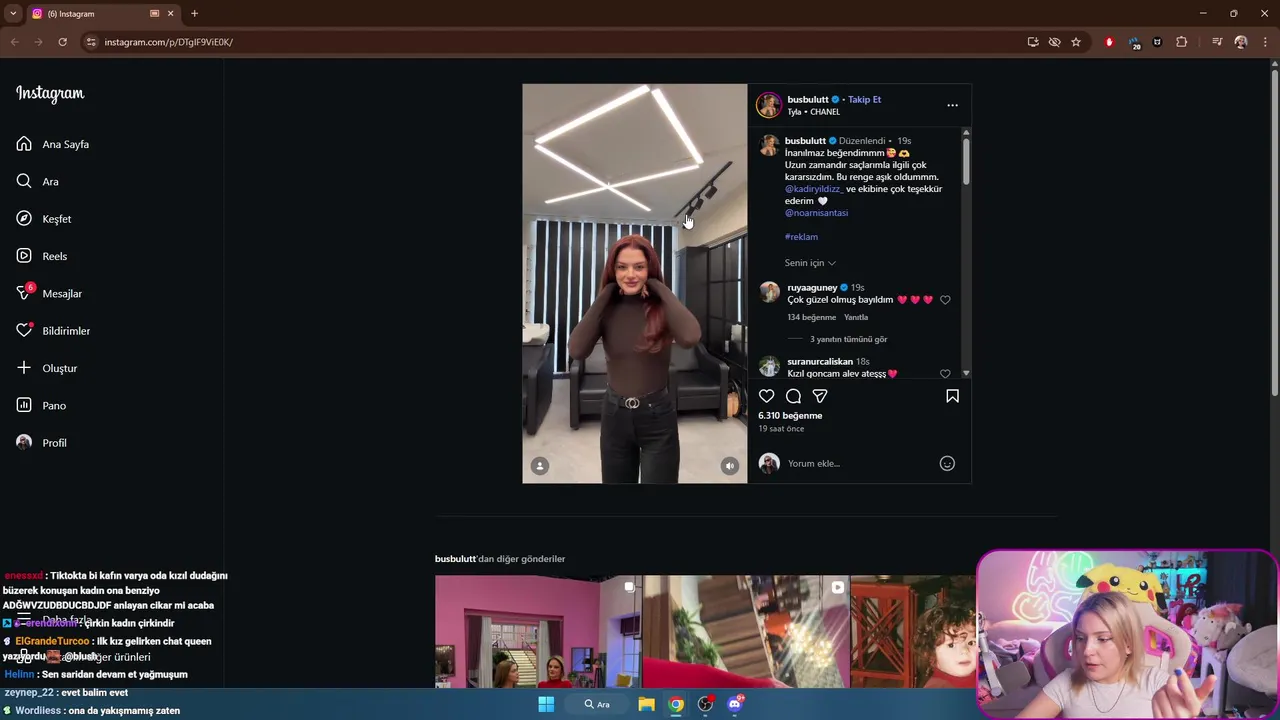
Task: Open File Explorer from taskbar
Action: pyautogui.click(x=647, y=704)
